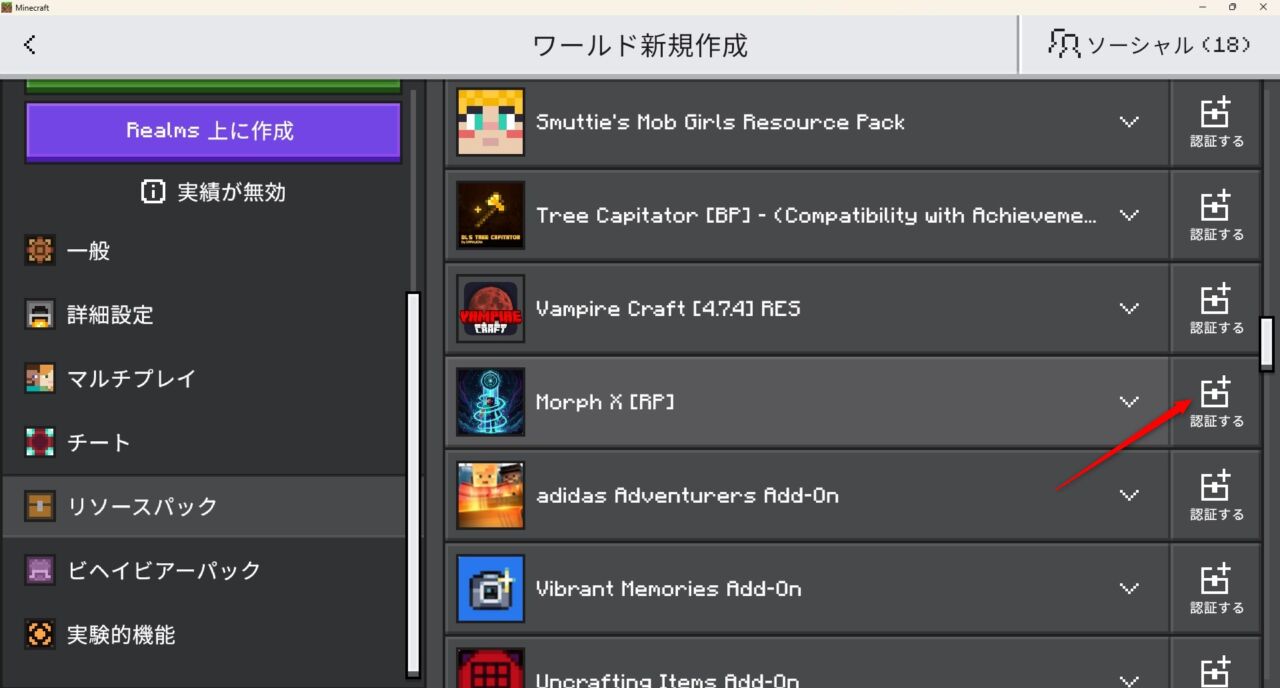Click the pack list scrollbar handle
The height and width of the screenshot is (688, 1280).
pyautogui.click(x=1267, y=343)
